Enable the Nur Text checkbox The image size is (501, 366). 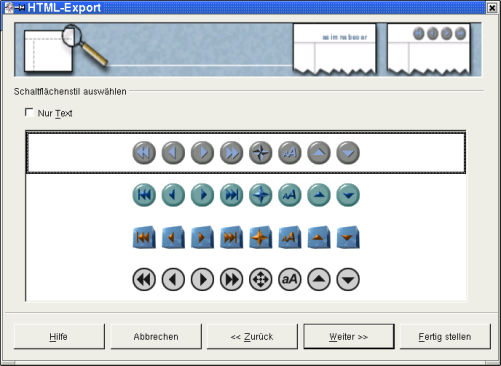tap(29, 113)
